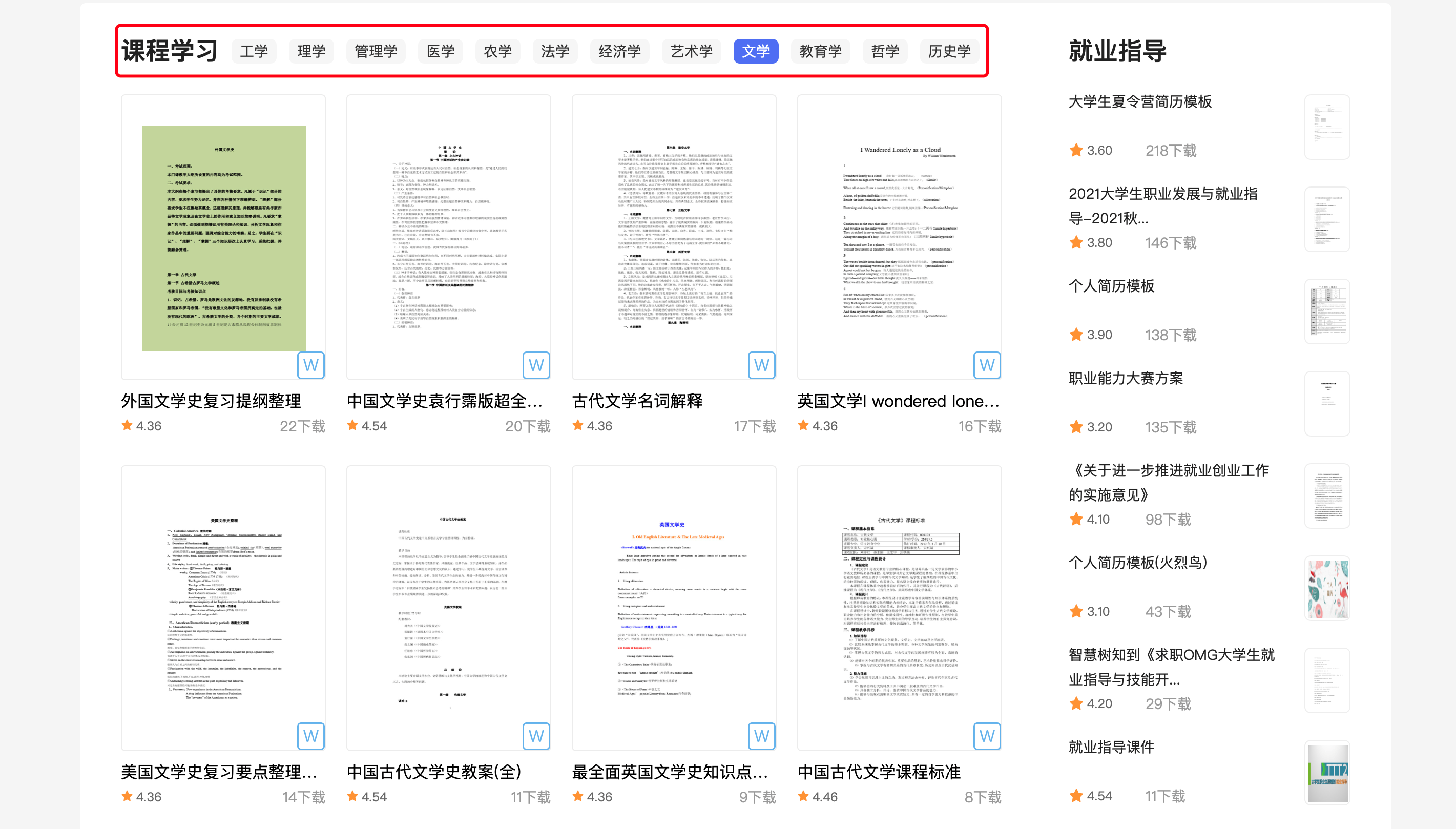Image resolution: width=1456 pixels, height=829 pixels.
Task: Click Word icon on 美国文学史复习要点整理 document
Action: (x=311, y=736)
